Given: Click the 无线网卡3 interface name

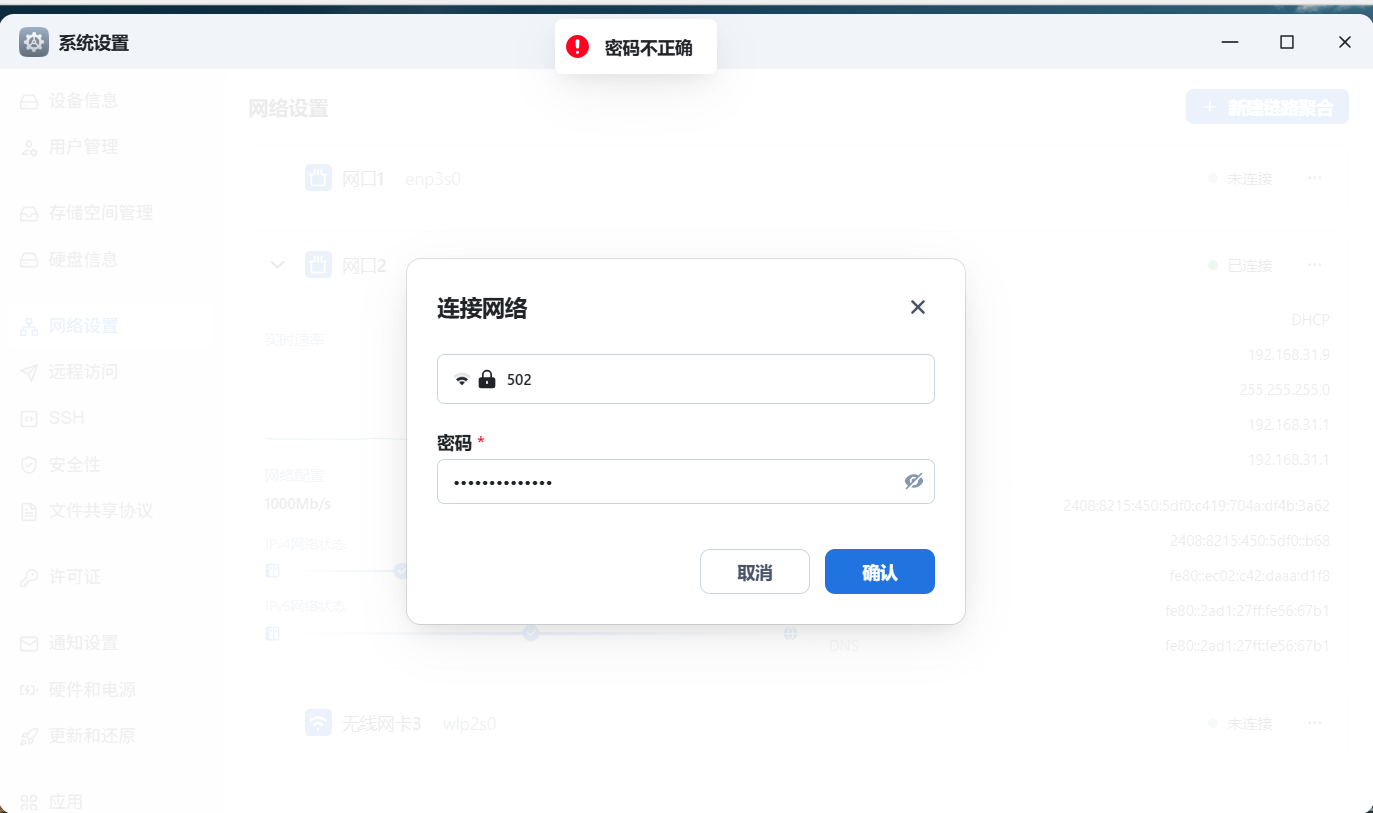Looking at the screenshot, I should (x=382, y=723).
